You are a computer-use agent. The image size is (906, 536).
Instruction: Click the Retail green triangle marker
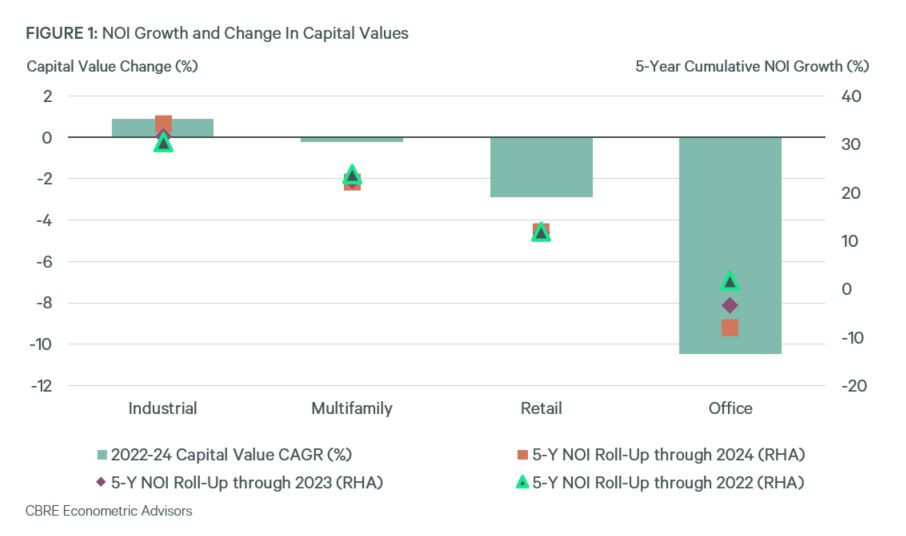point(541,233)
